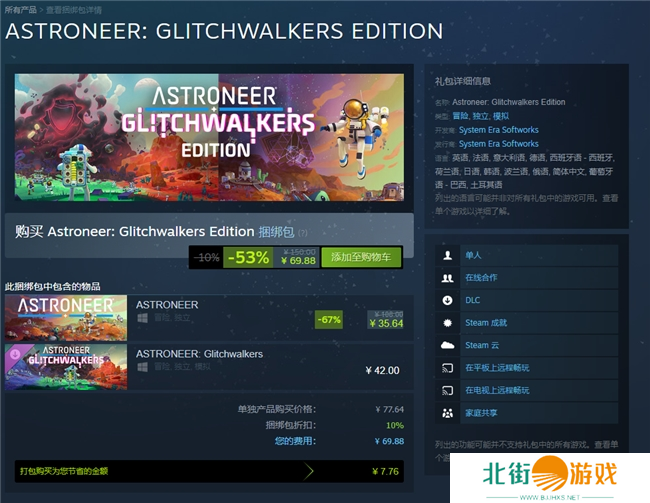Click the Remote Play on Tablet icon

(447, 368)
